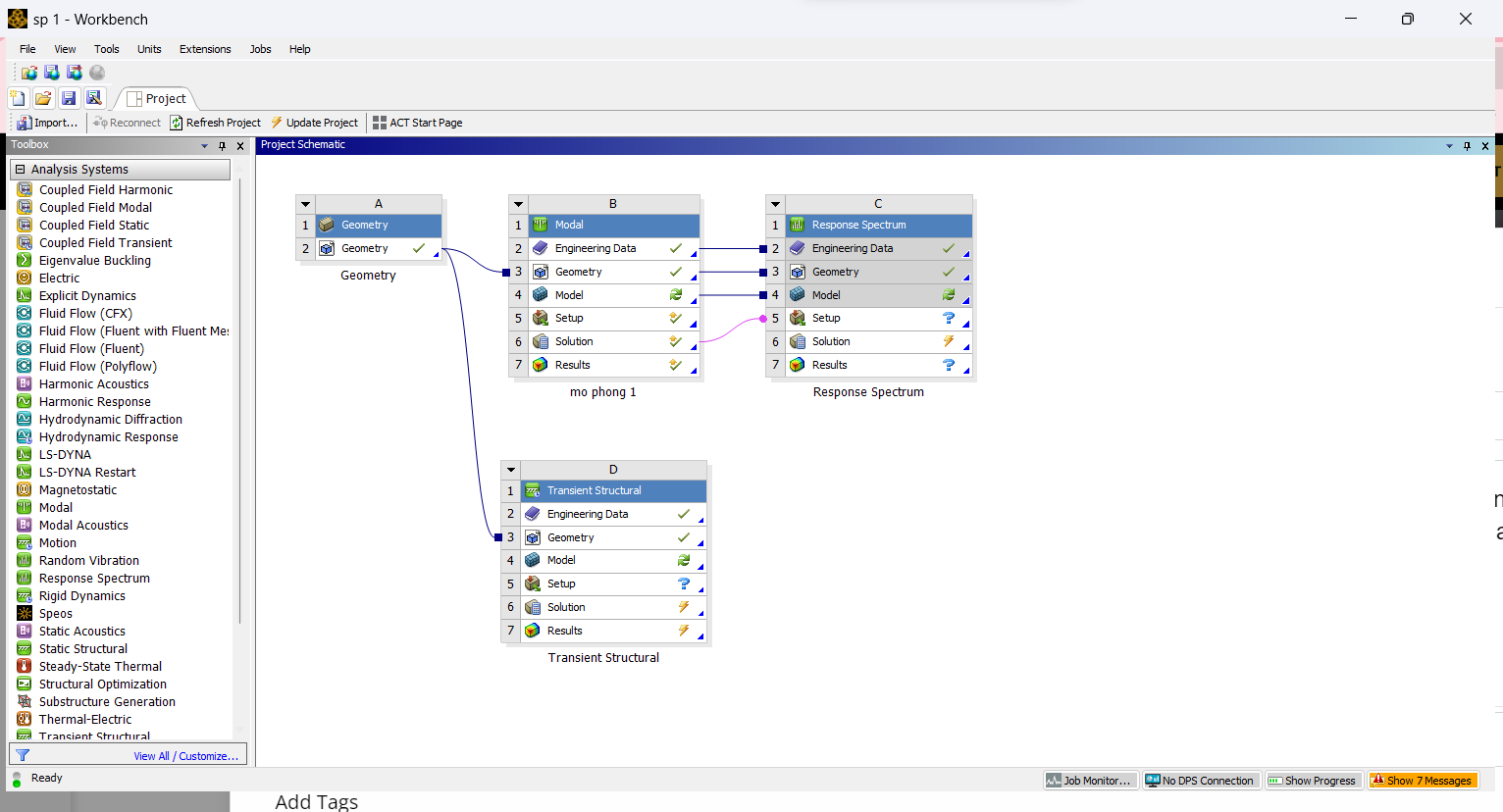Select Setup cell in Response Spectrum system C
This screenshot has width=1503, height=812.
click(869, 318)
